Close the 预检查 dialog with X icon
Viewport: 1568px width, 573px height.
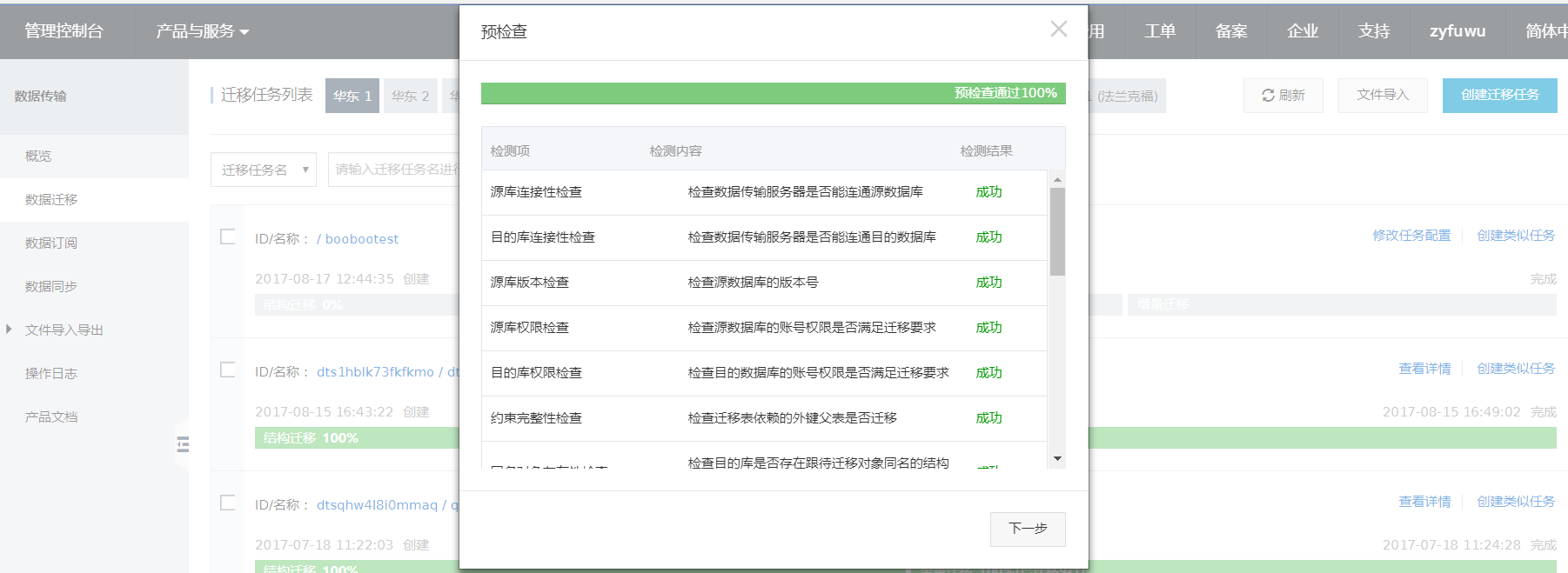tap(1058, 30)
